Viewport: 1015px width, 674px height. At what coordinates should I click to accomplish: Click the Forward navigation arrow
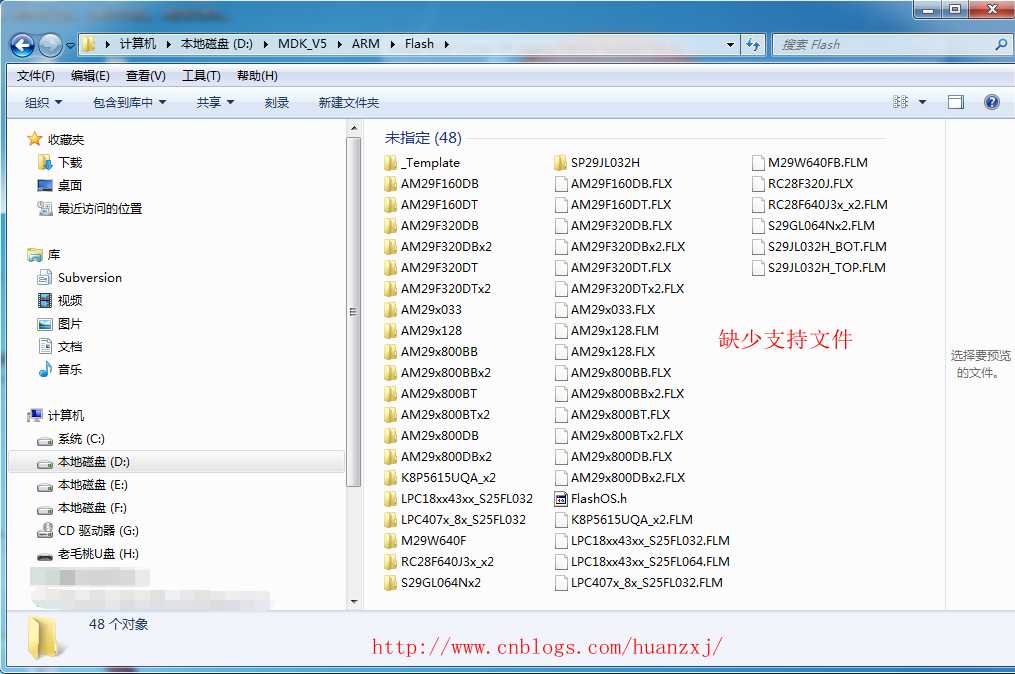[x=50, y=45]
